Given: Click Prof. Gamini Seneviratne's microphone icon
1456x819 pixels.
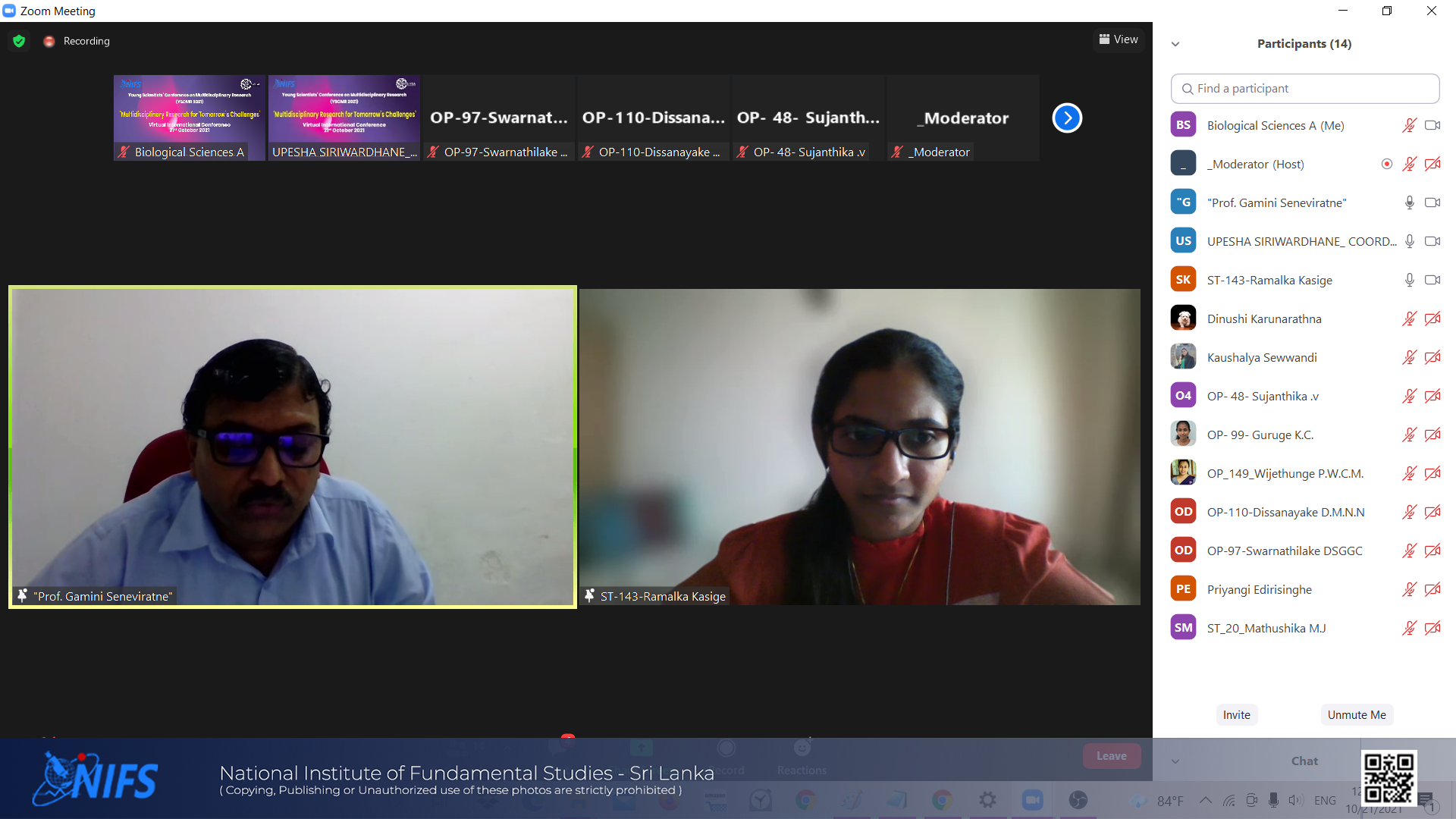Looking at the screenshot, I should (x=1409, y=202).
